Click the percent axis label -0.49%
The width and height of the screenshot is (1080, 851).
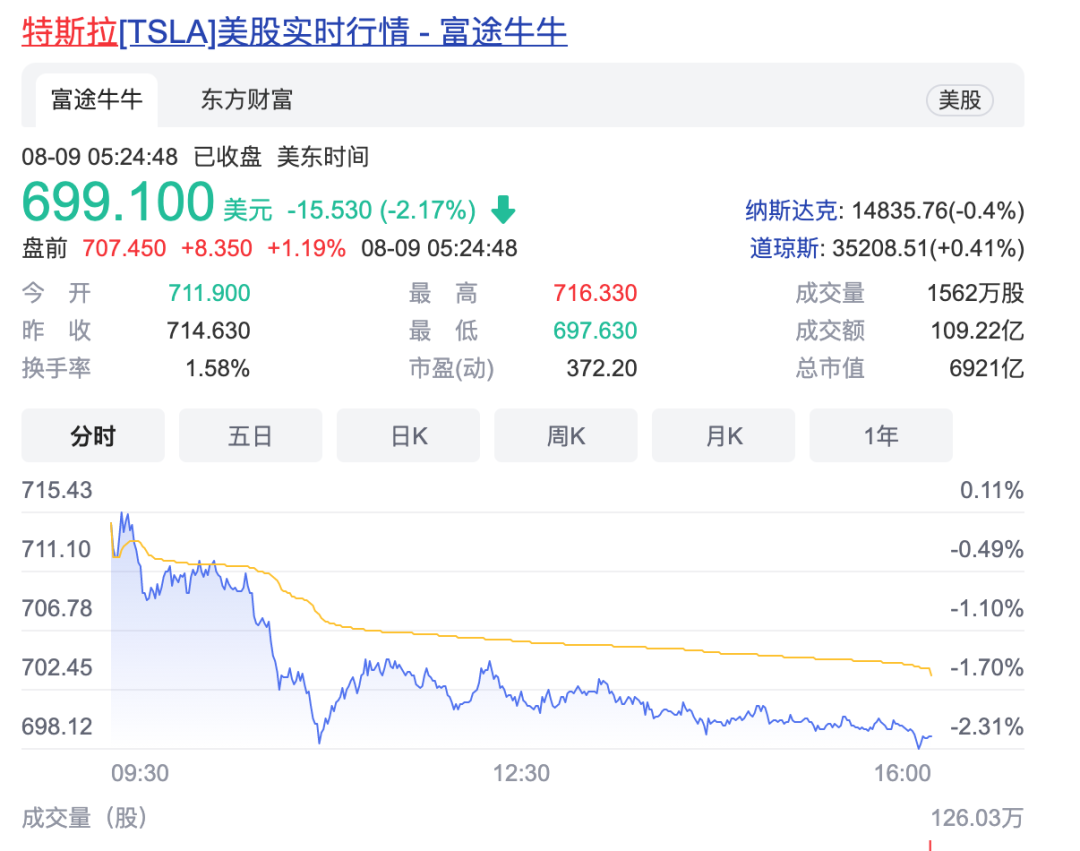click(x=987, y=549)
